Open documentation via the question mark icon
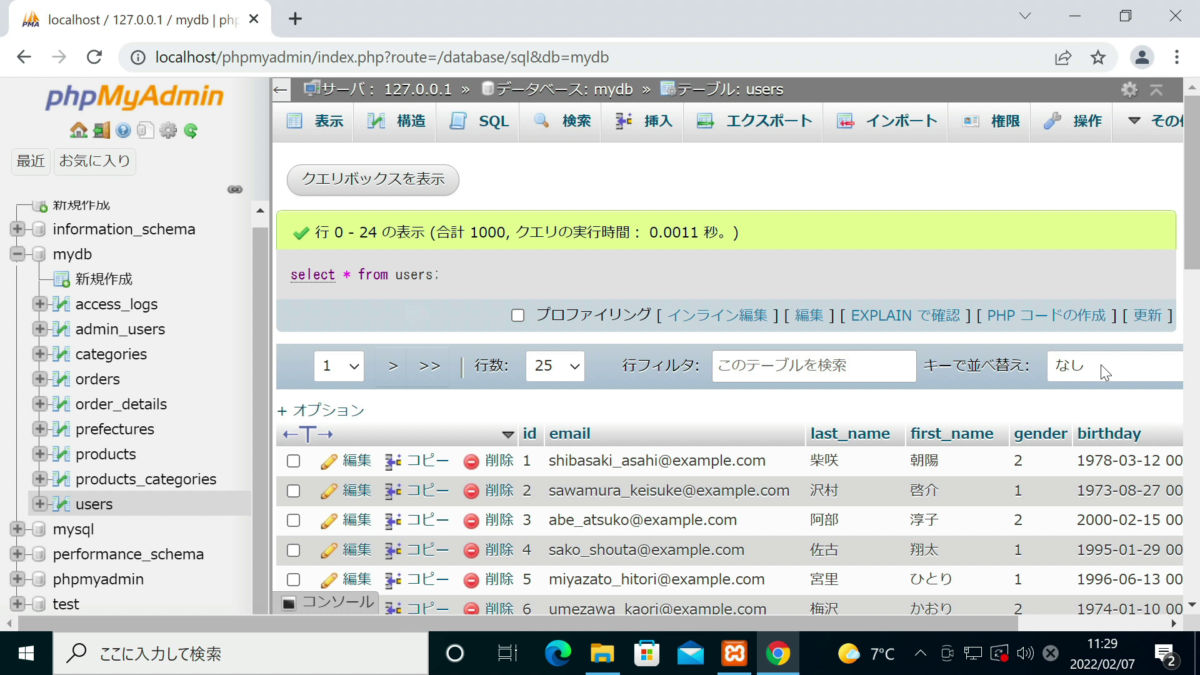1200x675 pixels. pos(122,131)
